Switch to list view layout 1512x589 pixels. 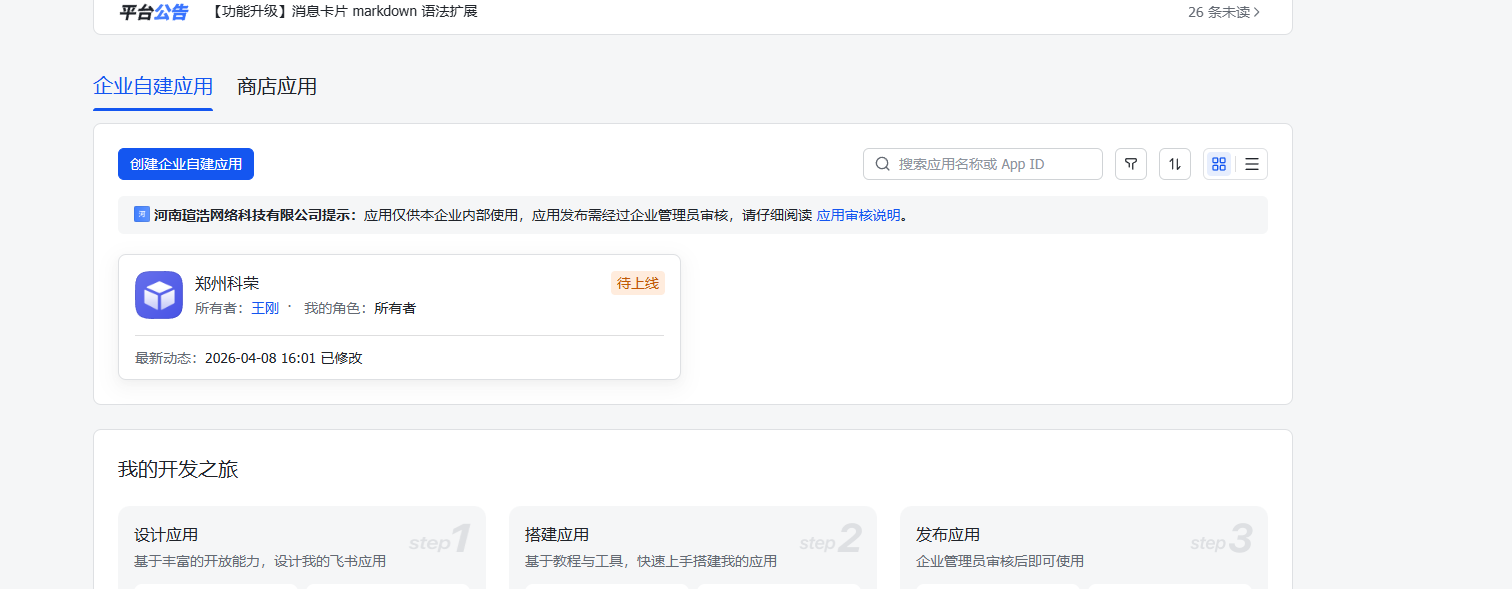point(1251,164)
